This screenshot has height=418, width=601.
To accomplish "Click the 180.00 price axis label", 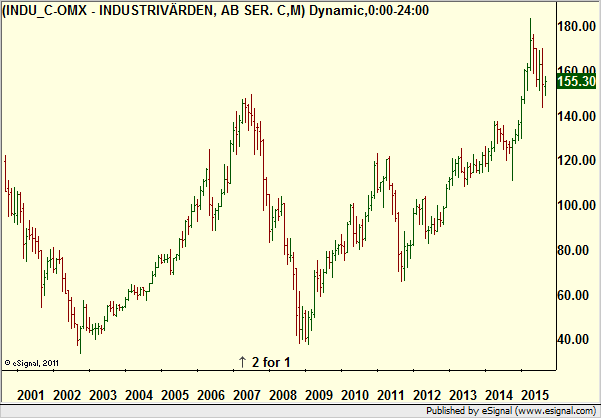I will tap(577, 27).
